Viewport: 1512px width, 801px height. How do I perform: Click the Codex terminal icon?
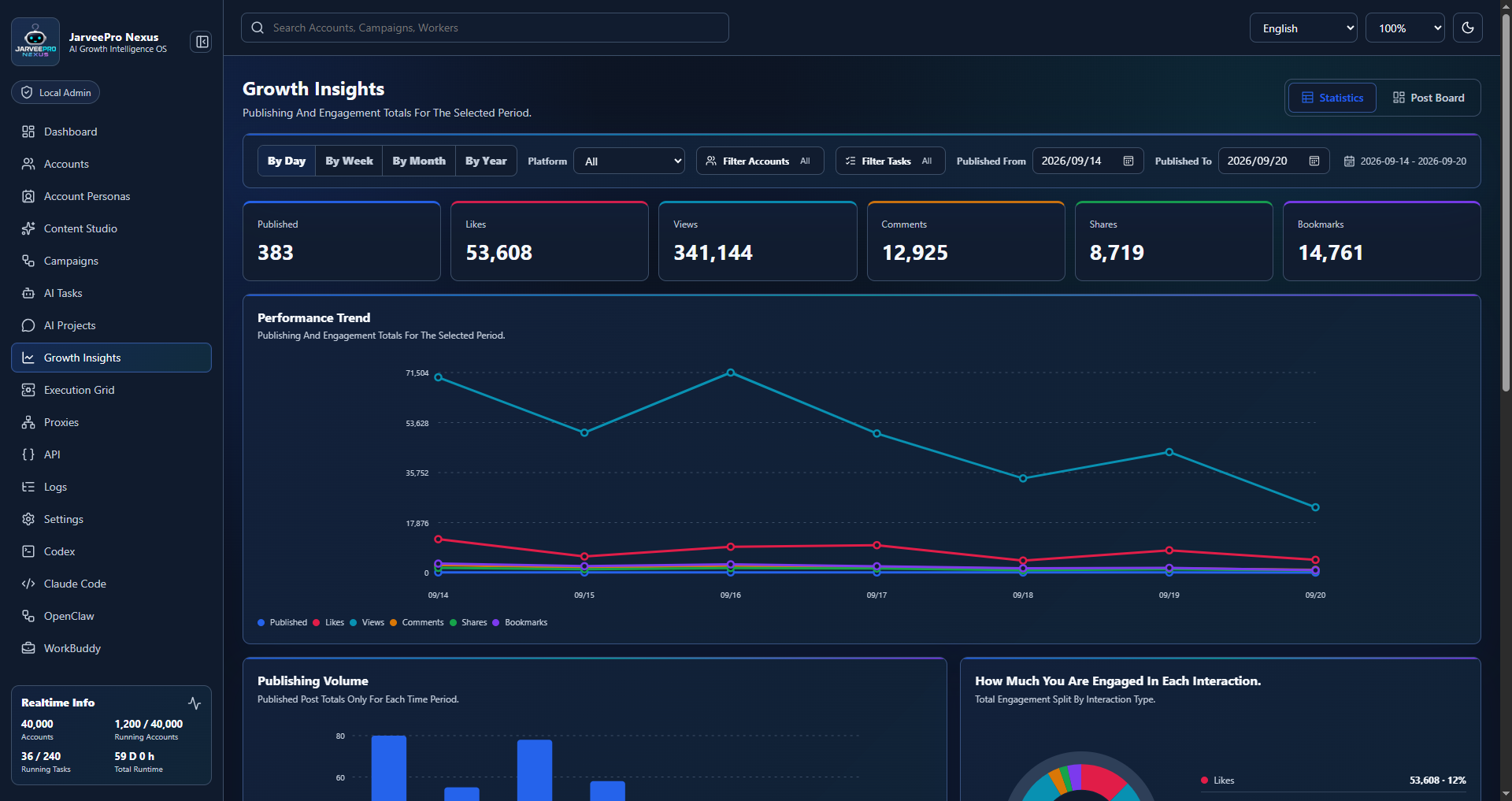tap(28, 551)
